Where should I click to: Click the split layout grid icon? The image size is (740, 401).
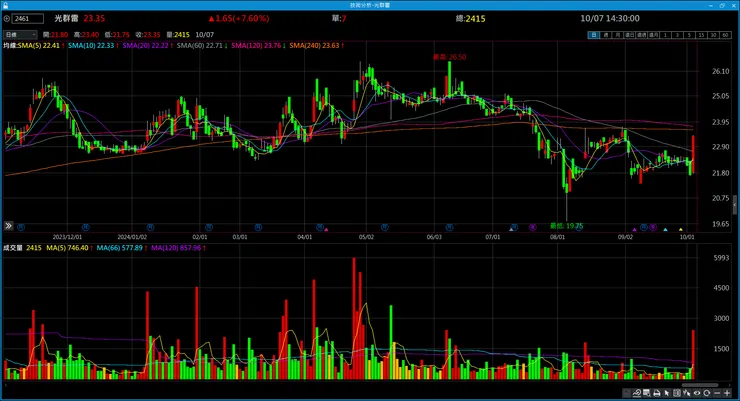pyautogui.click(x=677, y=393)
